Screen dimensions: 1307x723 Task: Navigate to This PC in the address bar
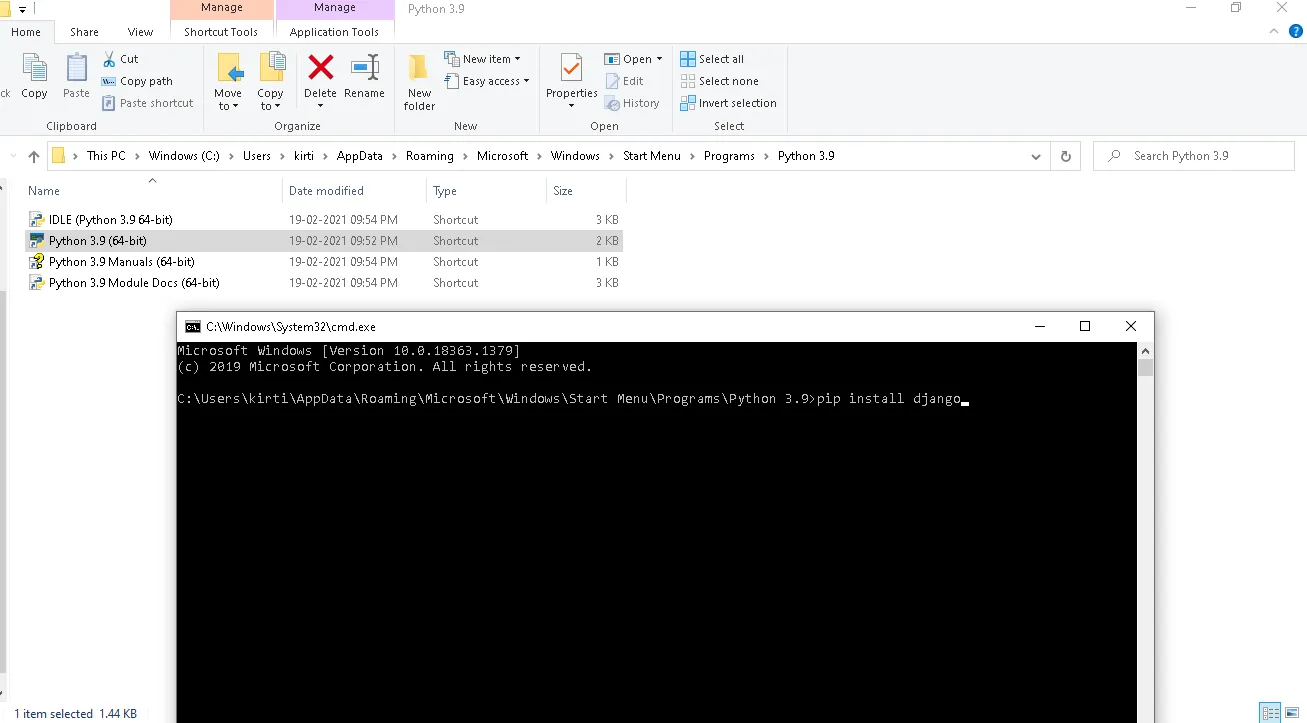[106, 156]
